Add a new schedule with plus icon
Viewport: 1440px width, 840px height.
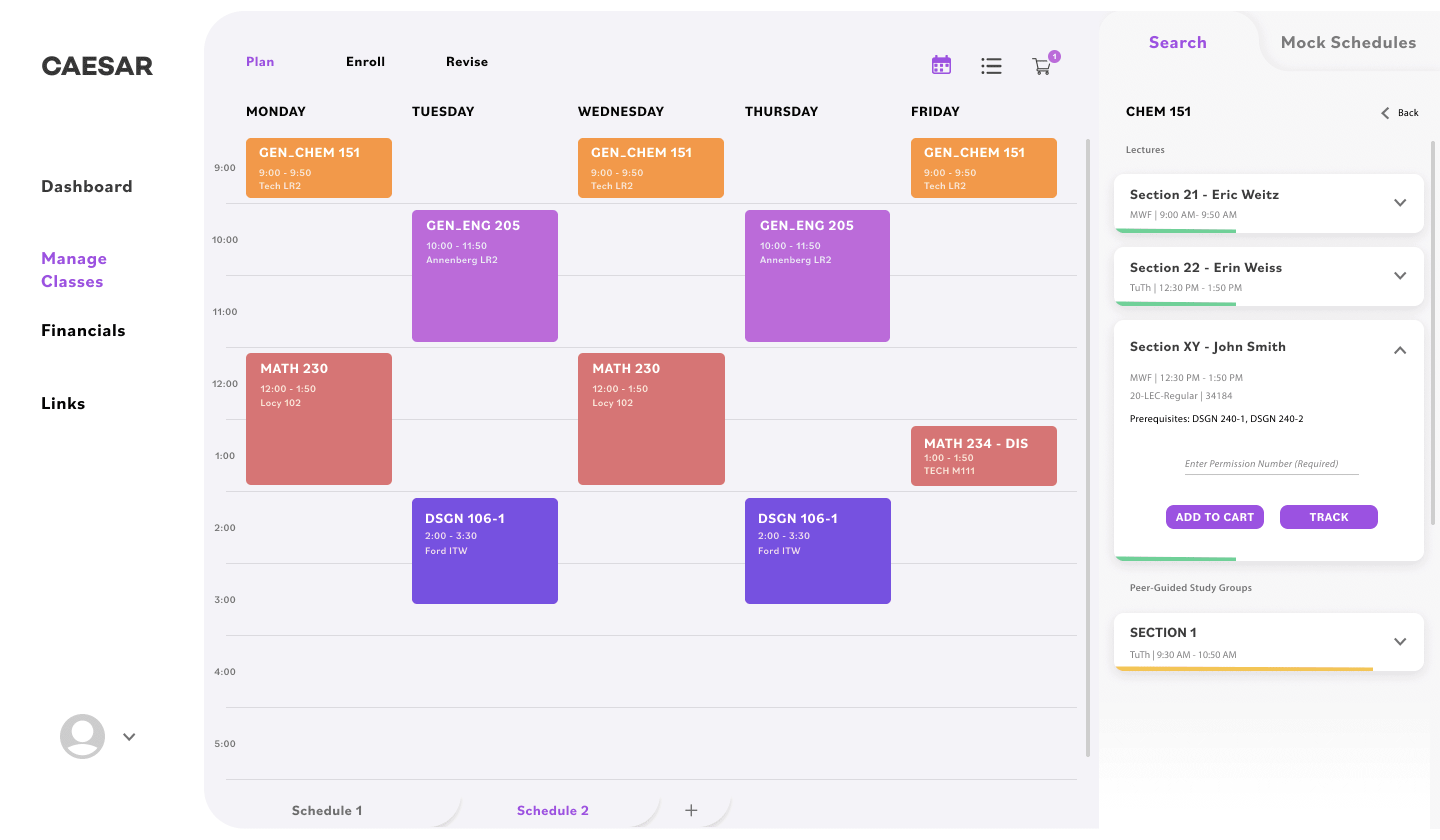pos(691,809)
